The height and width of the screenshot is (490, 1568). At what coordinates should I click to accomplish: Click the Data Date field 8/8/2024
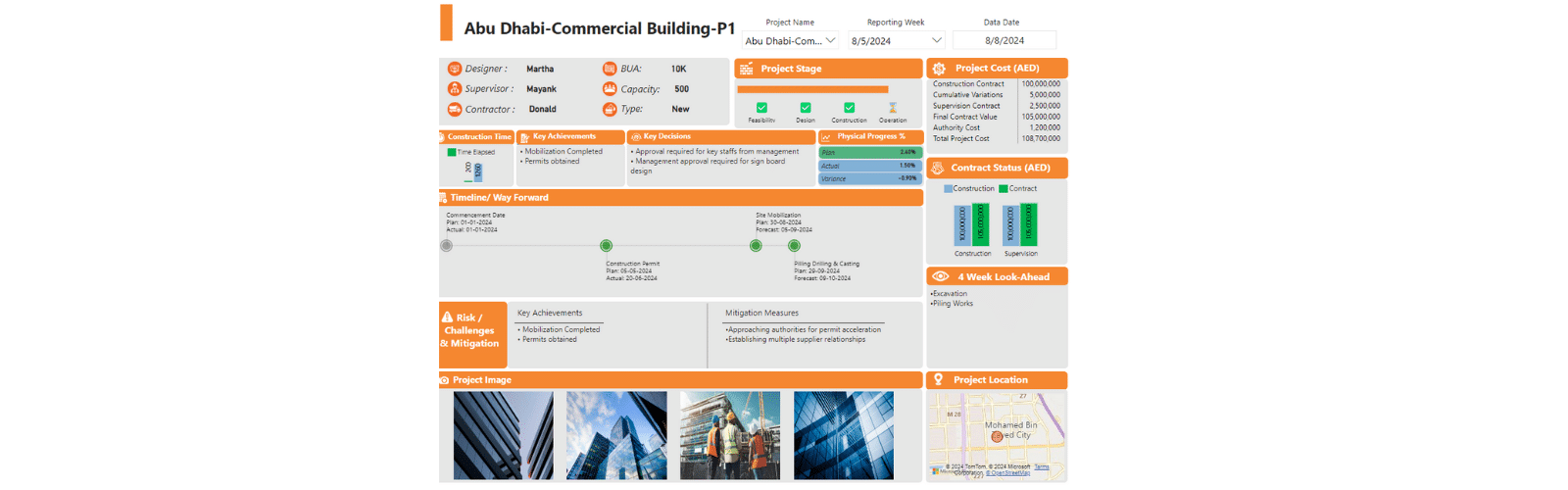tap(1004, 41)
